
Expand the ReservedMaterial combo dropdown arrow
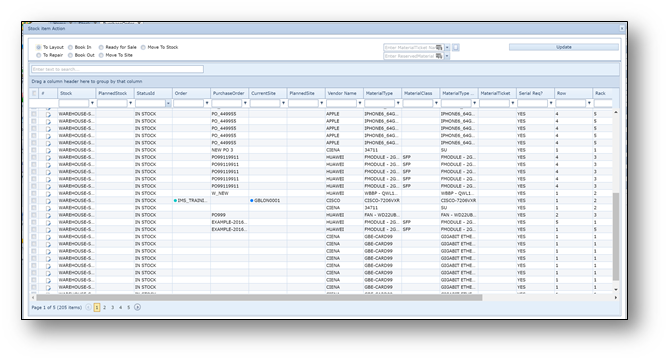click(447, 56)
